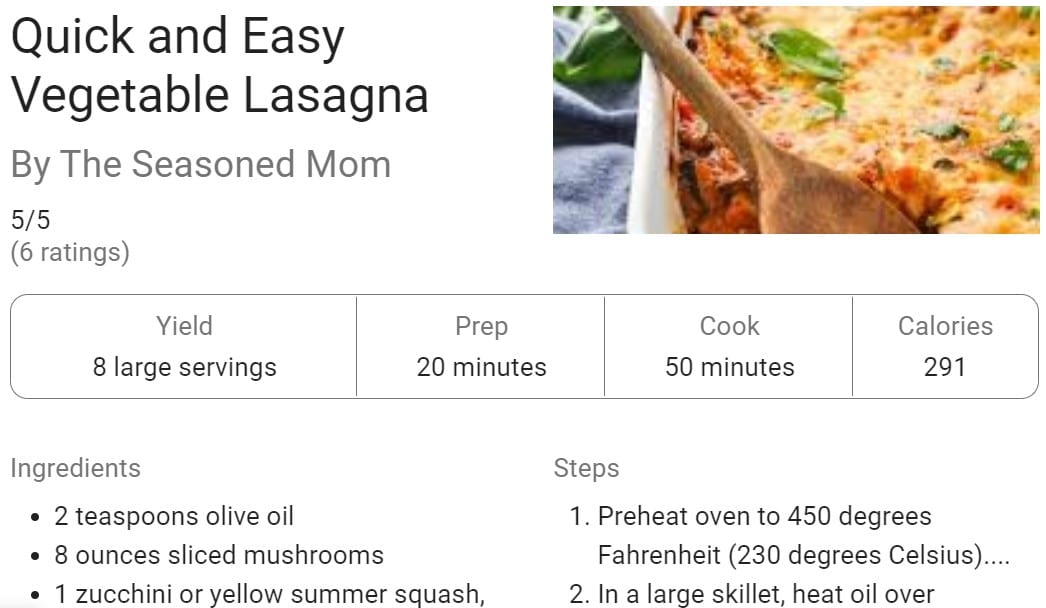Click the 5/5 rating score
The image size is (1046, 608).
(x=30, y=220)
